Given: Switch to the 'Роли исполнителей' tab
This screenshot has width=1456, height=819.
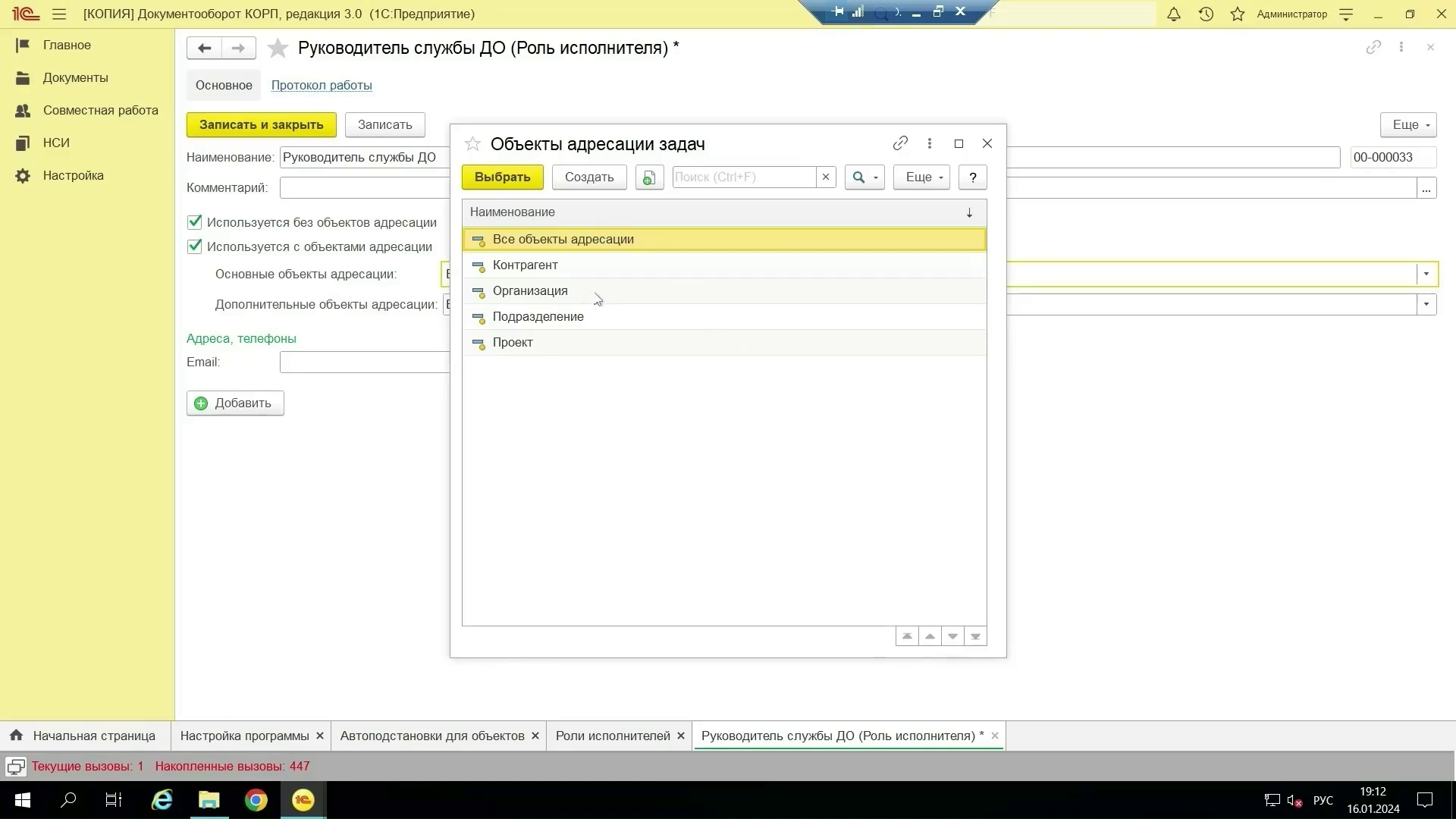Looking at the screenshot, I should (x=612, y=736).
